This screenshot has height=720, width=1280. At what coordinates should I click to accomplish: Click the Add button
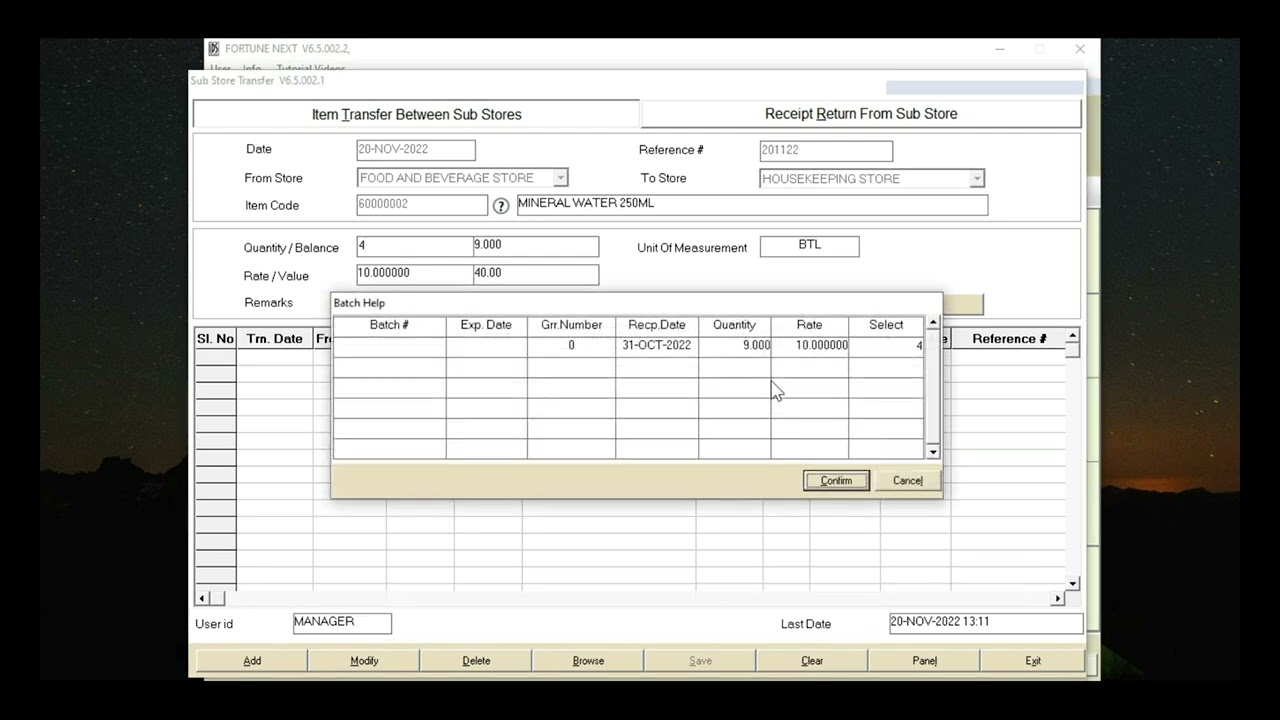coord(252,660)
